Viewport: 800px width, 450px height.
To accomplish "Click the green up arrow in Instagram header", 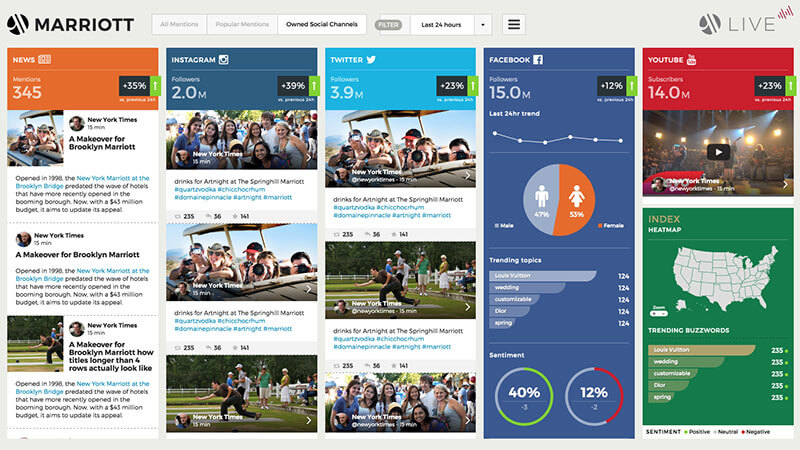I will [x=314, y=86].
